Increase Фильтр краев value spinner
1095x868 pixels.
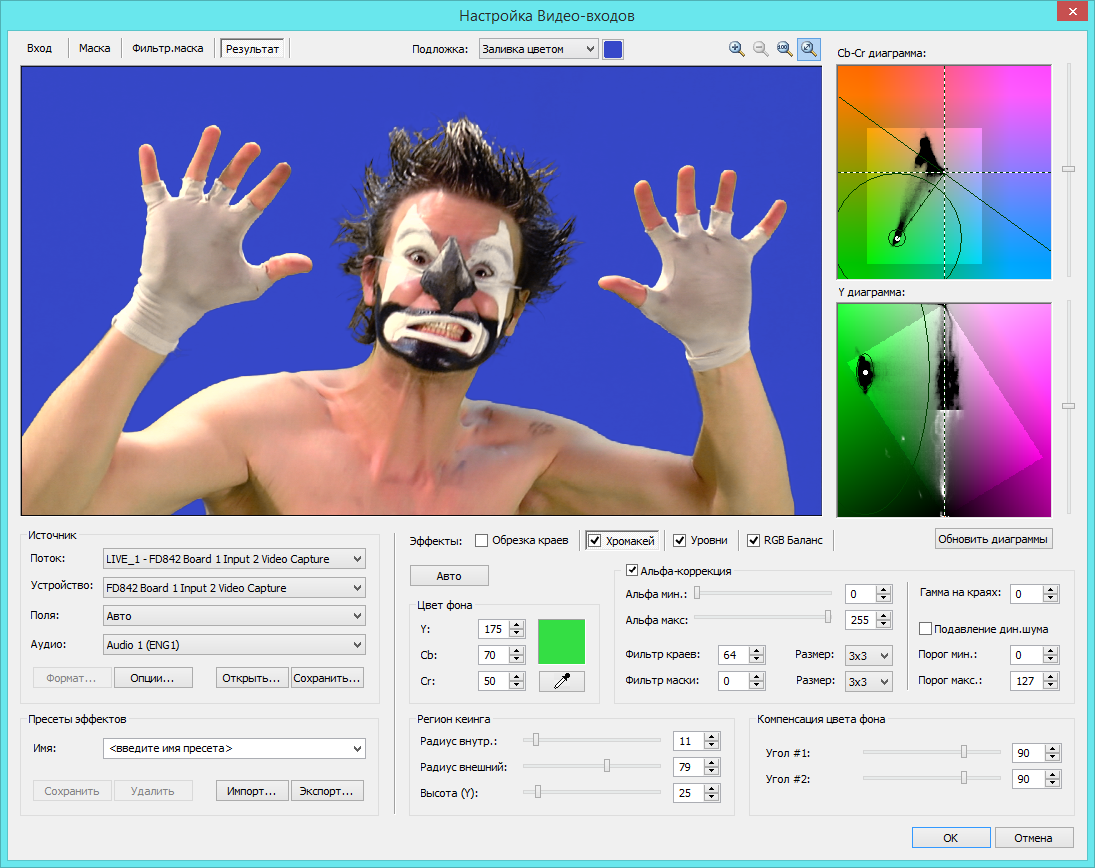click(x=757, y=650)
